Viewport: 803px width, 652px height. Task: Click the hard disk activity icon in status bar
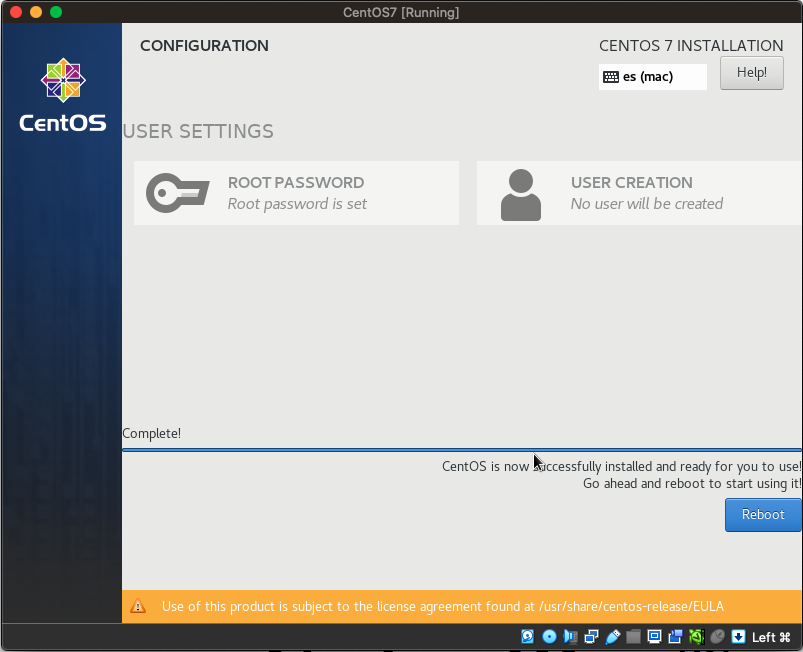[528, 637]
